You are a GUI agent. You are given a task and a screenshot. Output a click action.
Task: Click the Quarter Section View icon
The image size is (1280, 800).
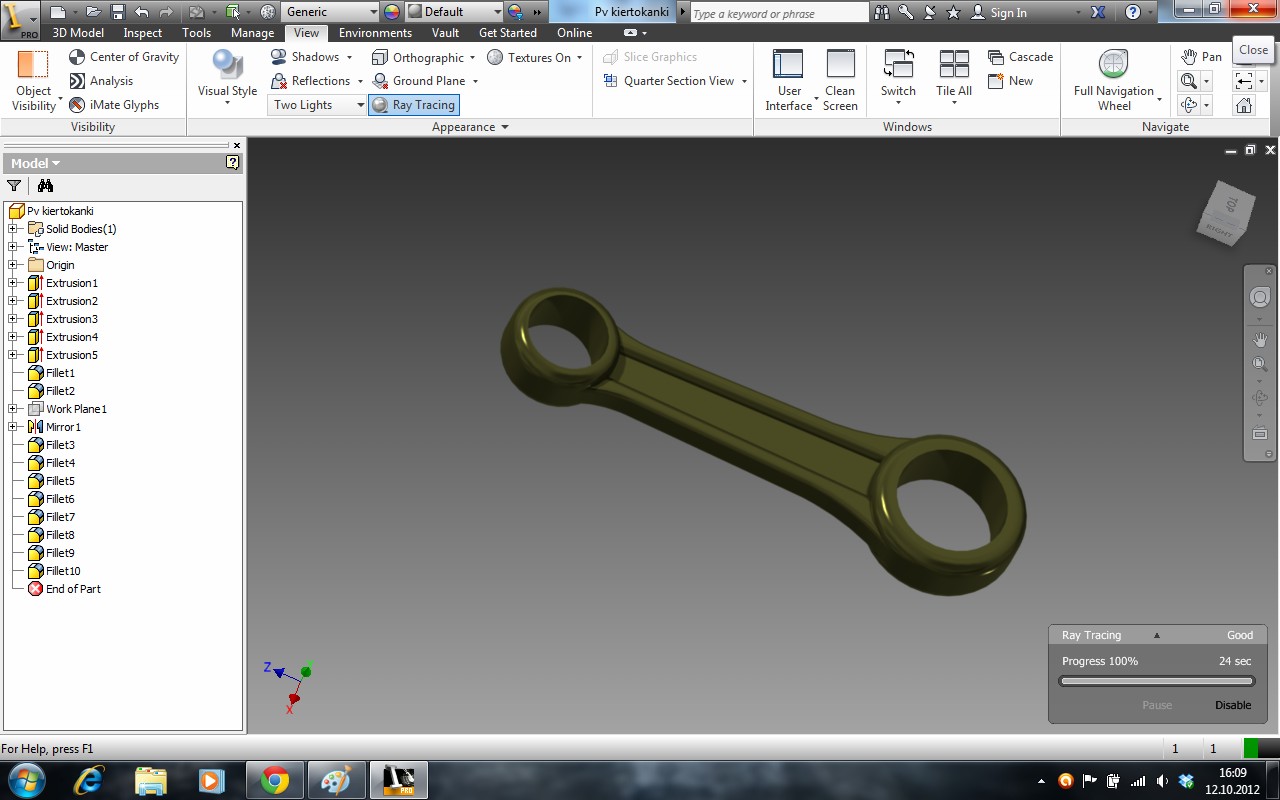pyautogui.click(x=610, y=81)
